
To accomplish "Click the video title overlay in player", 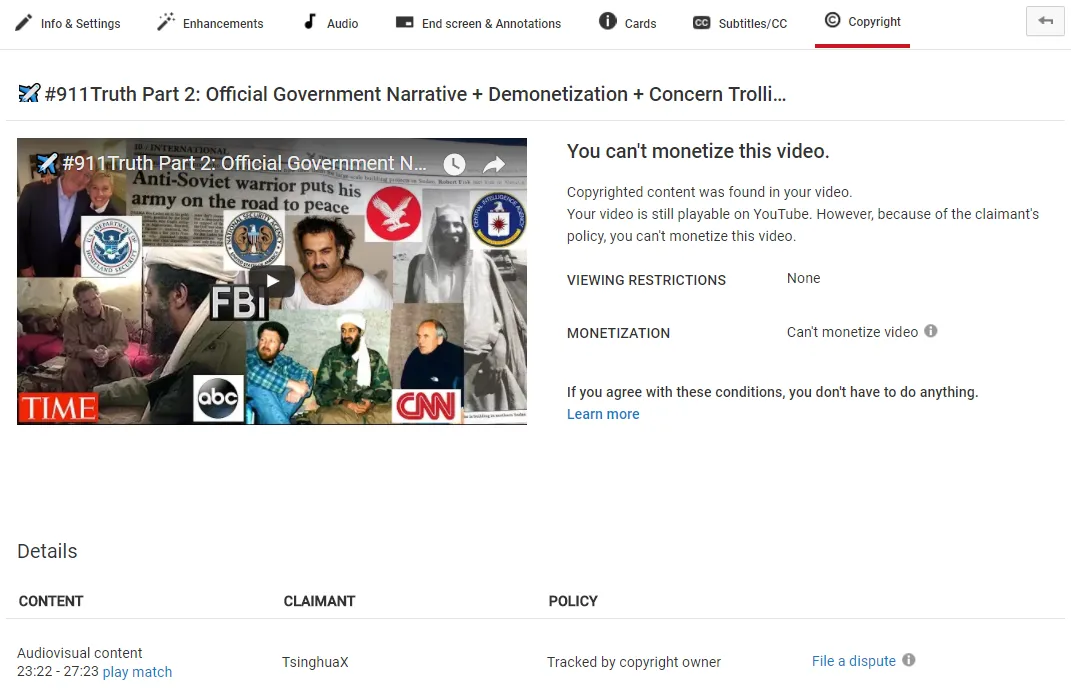I will (244, 163).
